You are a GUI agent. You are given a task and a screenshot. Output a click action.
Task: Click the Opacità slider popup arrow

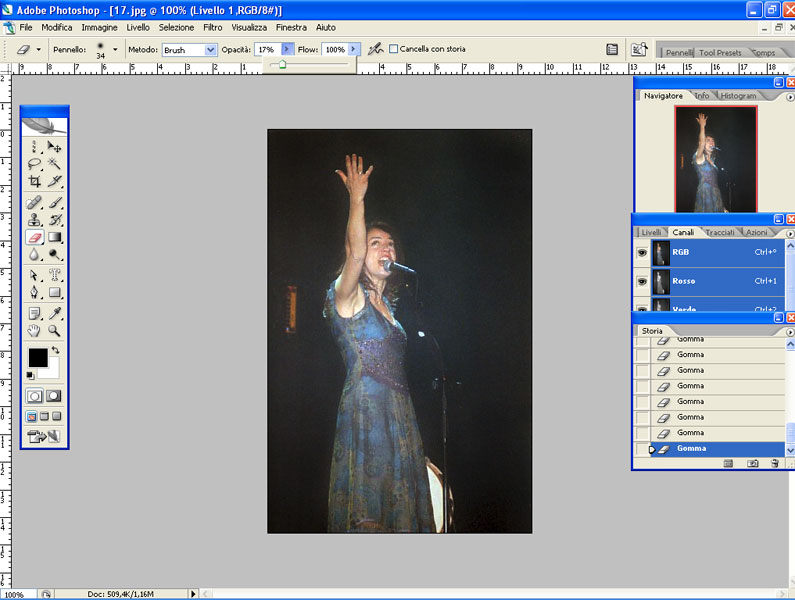(286, 49)
